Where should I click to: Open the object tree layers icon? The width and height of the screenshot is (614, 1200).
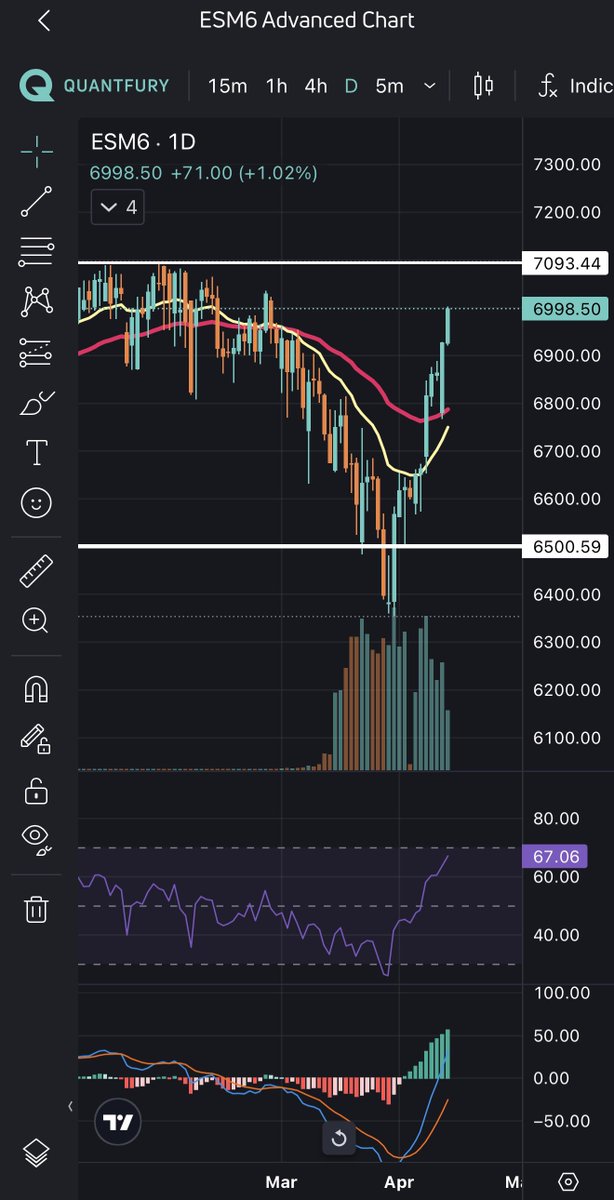[x=36, y=1152]
